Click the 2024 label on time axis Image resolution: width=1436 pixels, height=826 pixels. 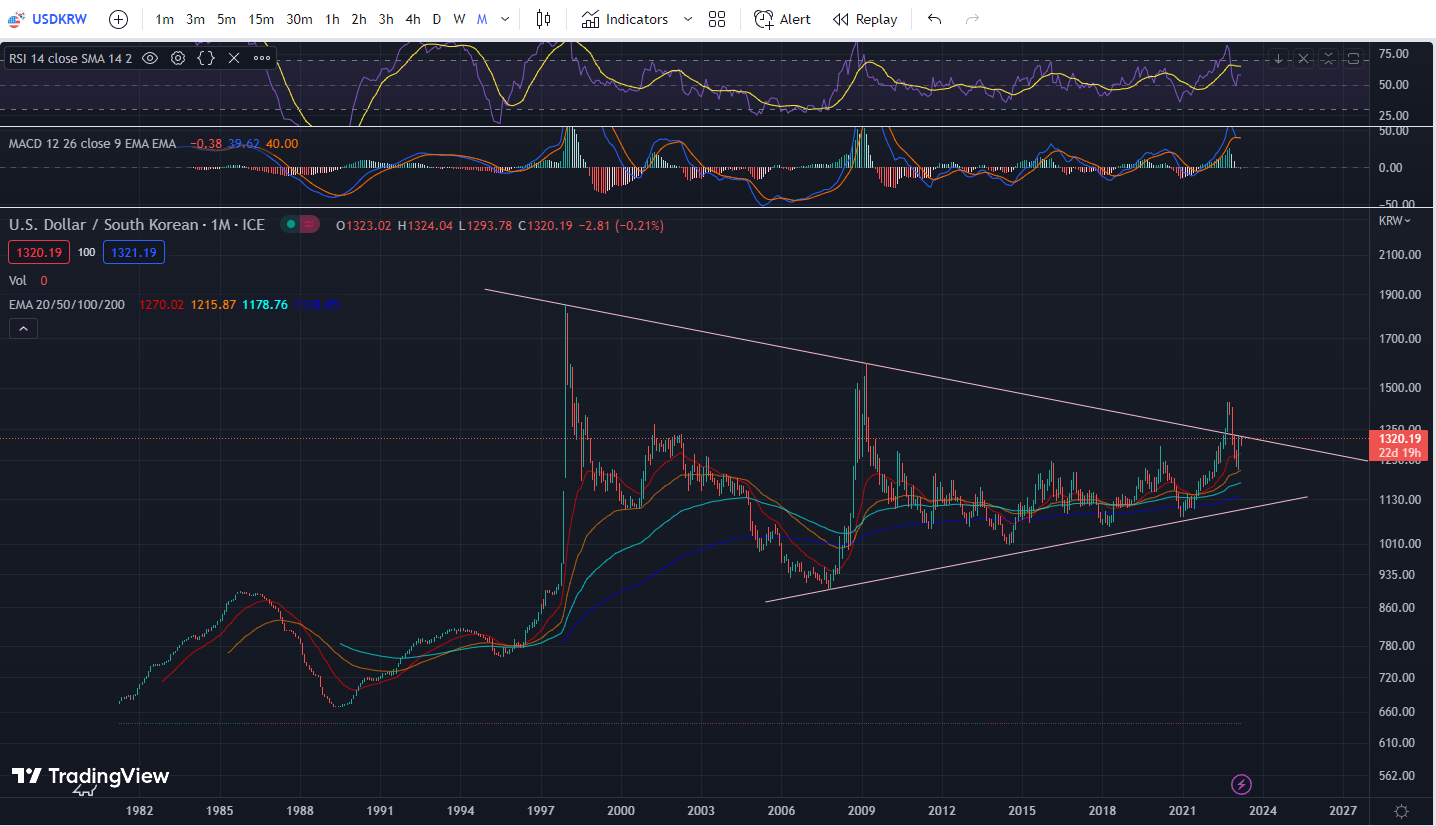coord(1262,811)
